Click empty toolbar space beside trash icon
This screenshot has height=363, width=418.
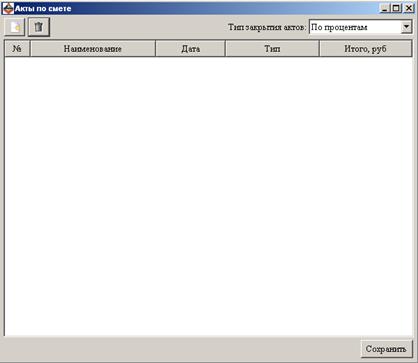tap(138, 27)
